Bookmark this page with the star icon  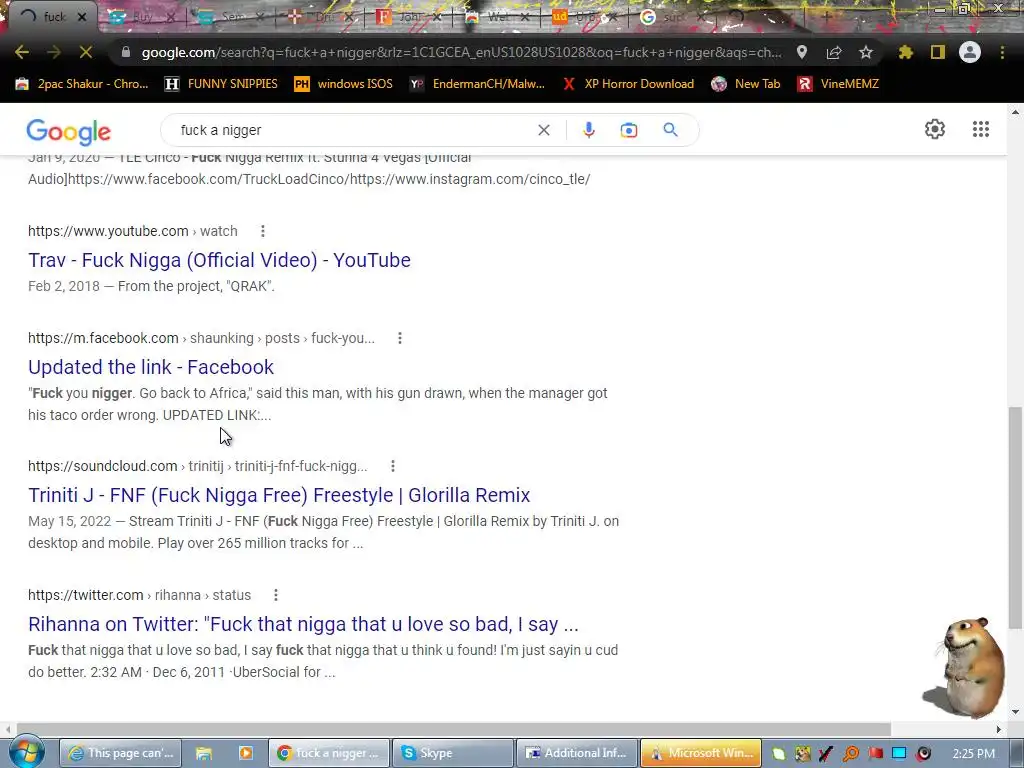coord(866,52)
